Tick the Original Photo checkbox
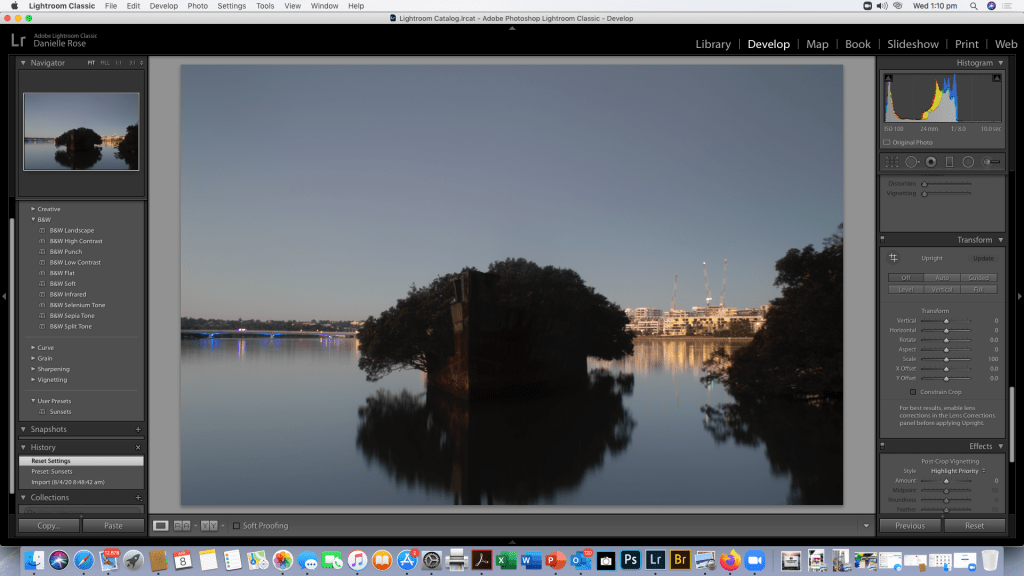1024x576 pixels. [886, 143]
